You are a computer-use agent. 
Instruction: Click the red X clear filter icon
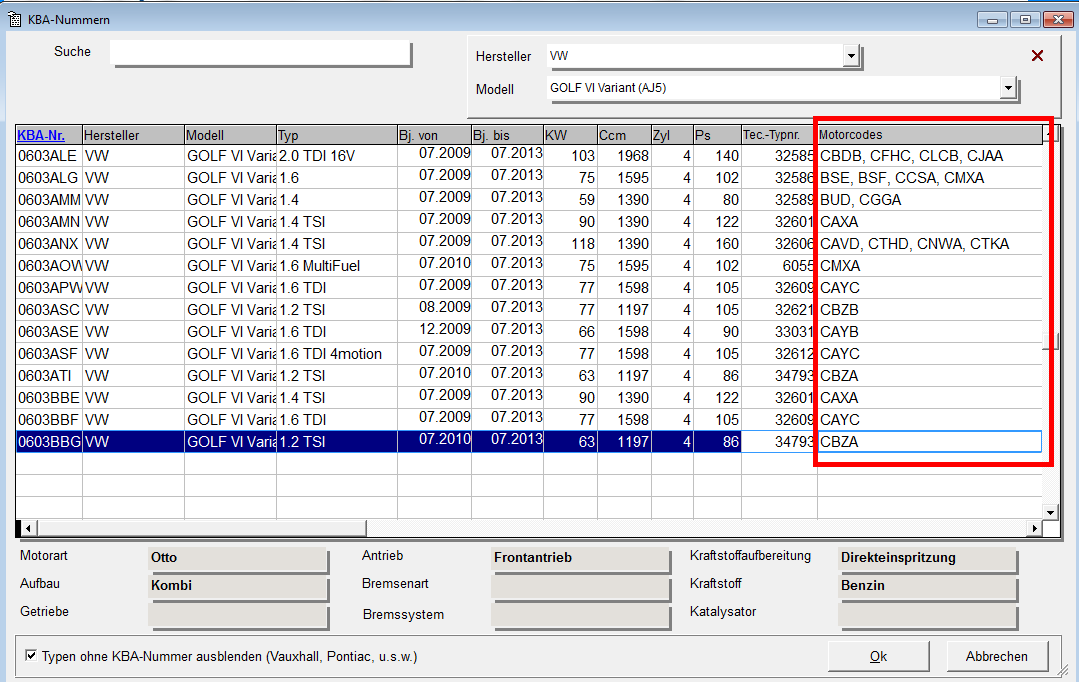(x=1037, y=56)
